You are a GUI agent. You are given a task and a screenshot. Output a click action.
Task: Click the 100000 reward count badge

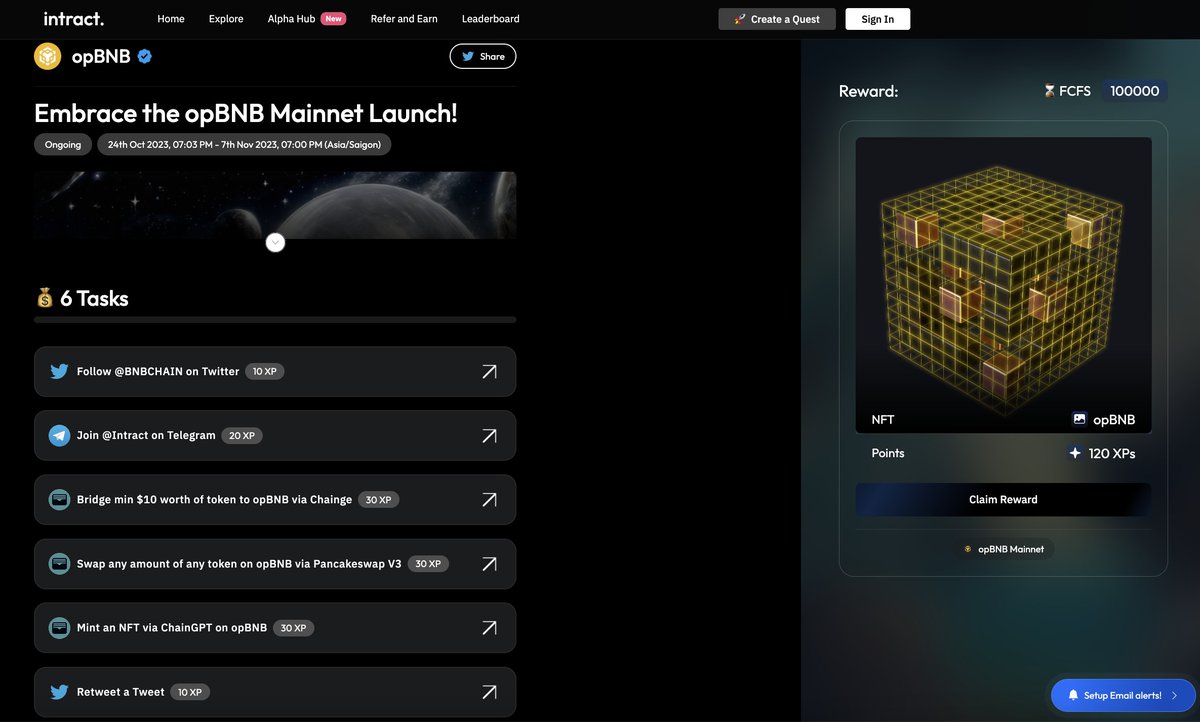1135,91
